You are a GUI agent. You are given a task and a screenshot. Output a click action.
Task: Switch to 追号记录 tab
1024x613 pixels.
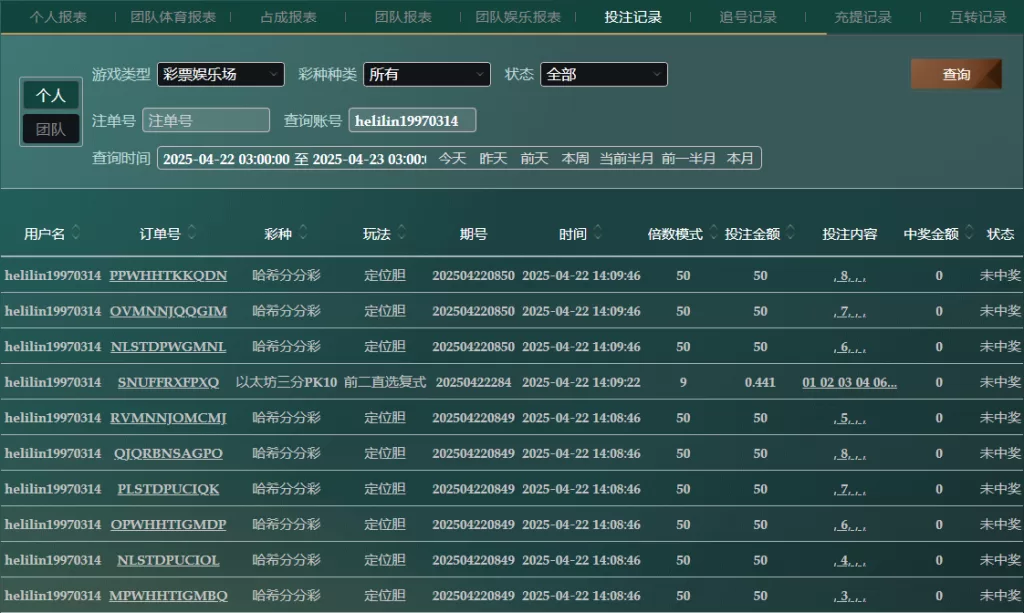coord(748,17)
